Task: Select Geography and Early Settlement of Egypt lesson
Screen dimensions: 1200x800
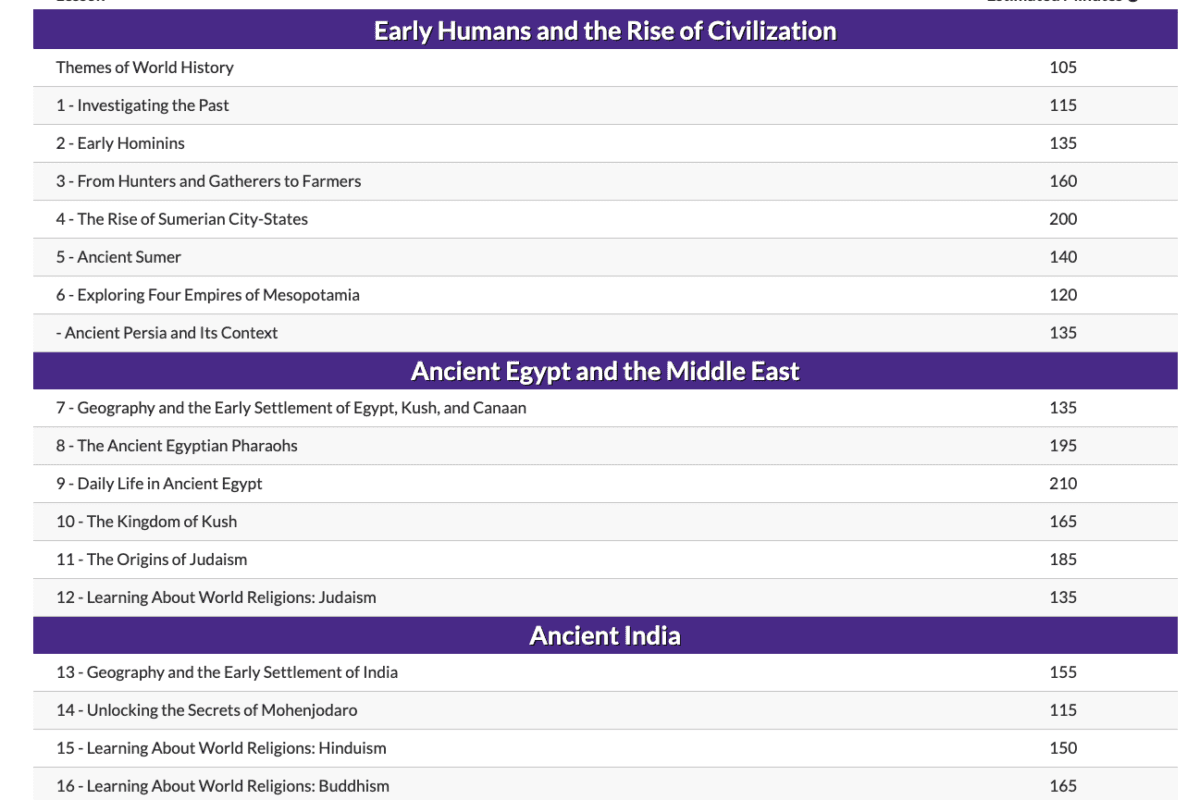Action: [290, 408]
